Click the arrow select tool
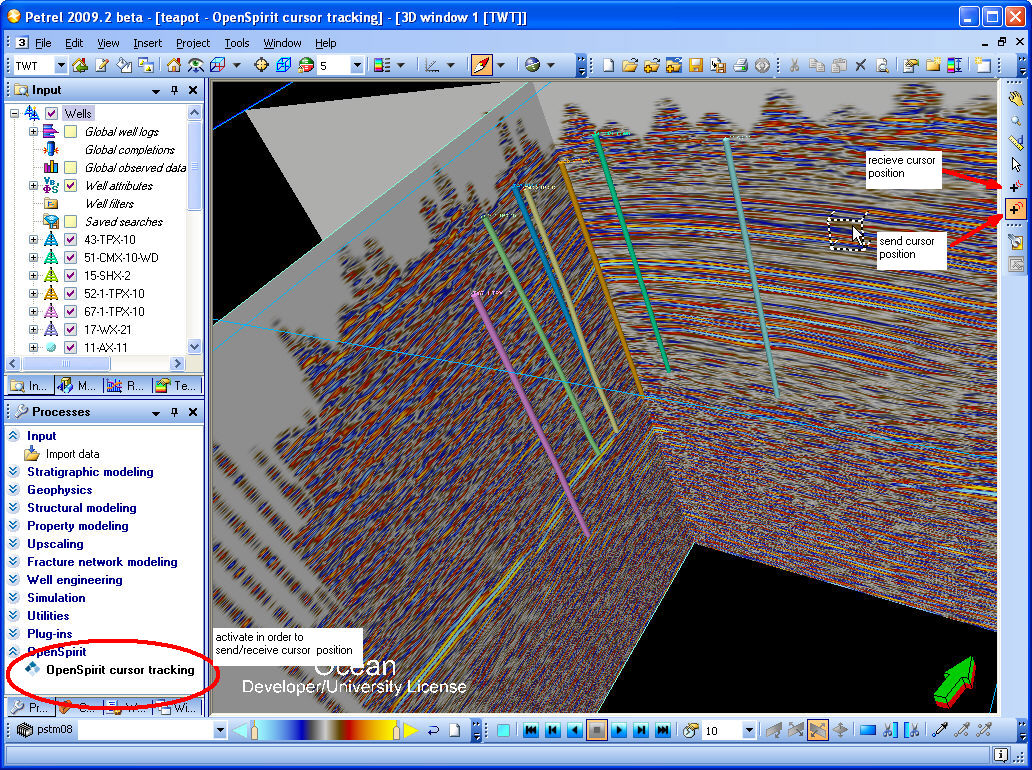Viewport: 1032px width, 770px height. click(x=1015, y=164)
